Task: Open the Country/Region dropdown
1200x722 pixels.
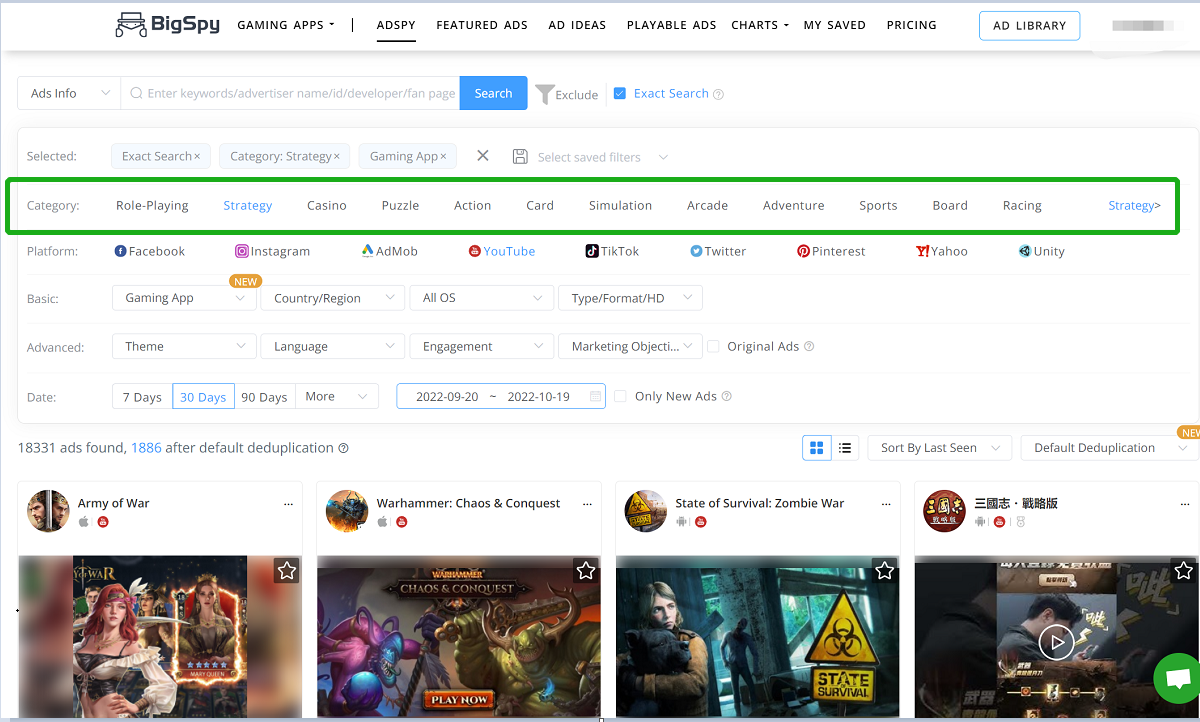Action: click(x=332, y=298)
